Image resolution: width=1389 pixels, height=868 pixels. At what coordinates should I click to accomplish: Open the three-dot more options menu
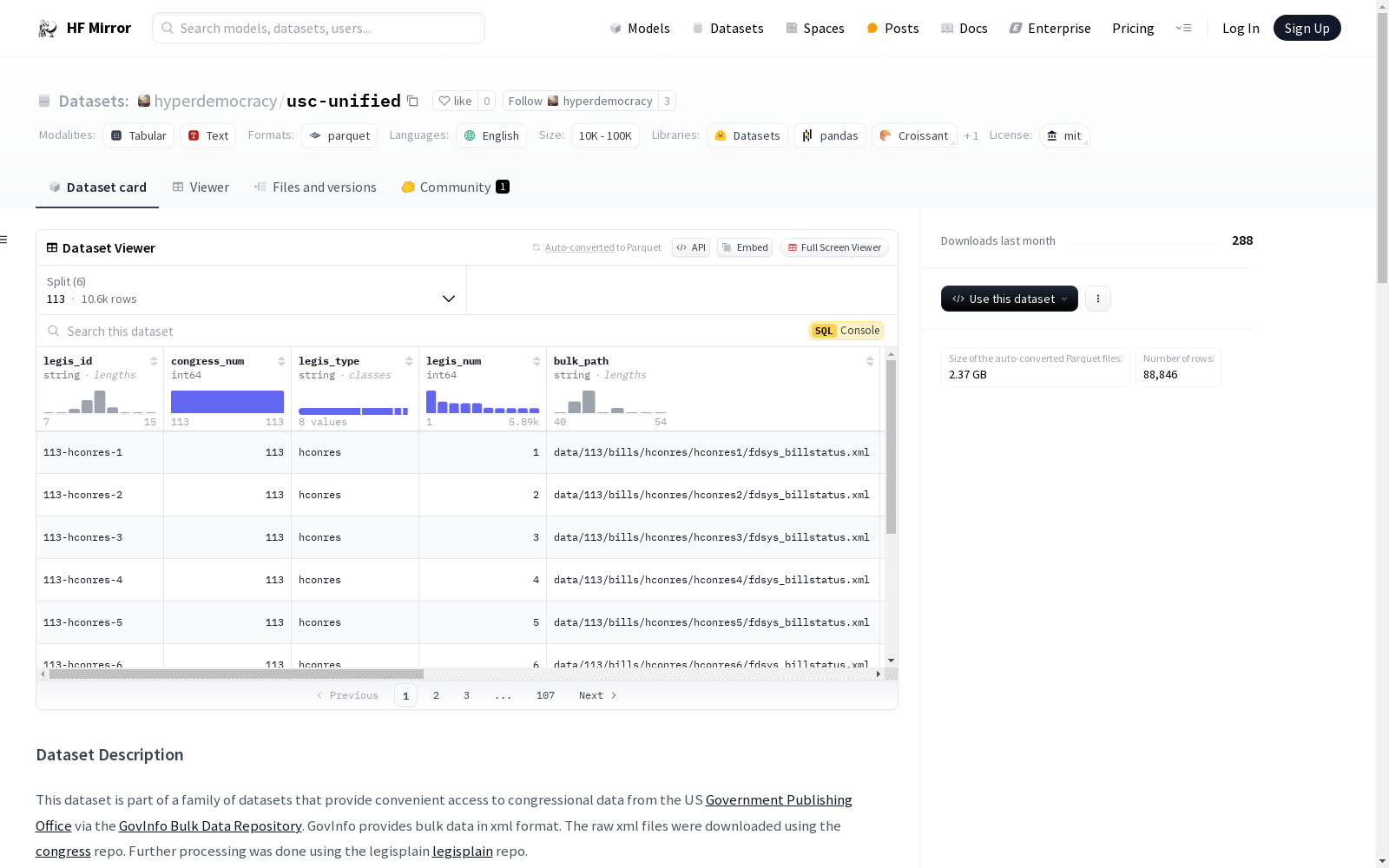coord(1098,299)
